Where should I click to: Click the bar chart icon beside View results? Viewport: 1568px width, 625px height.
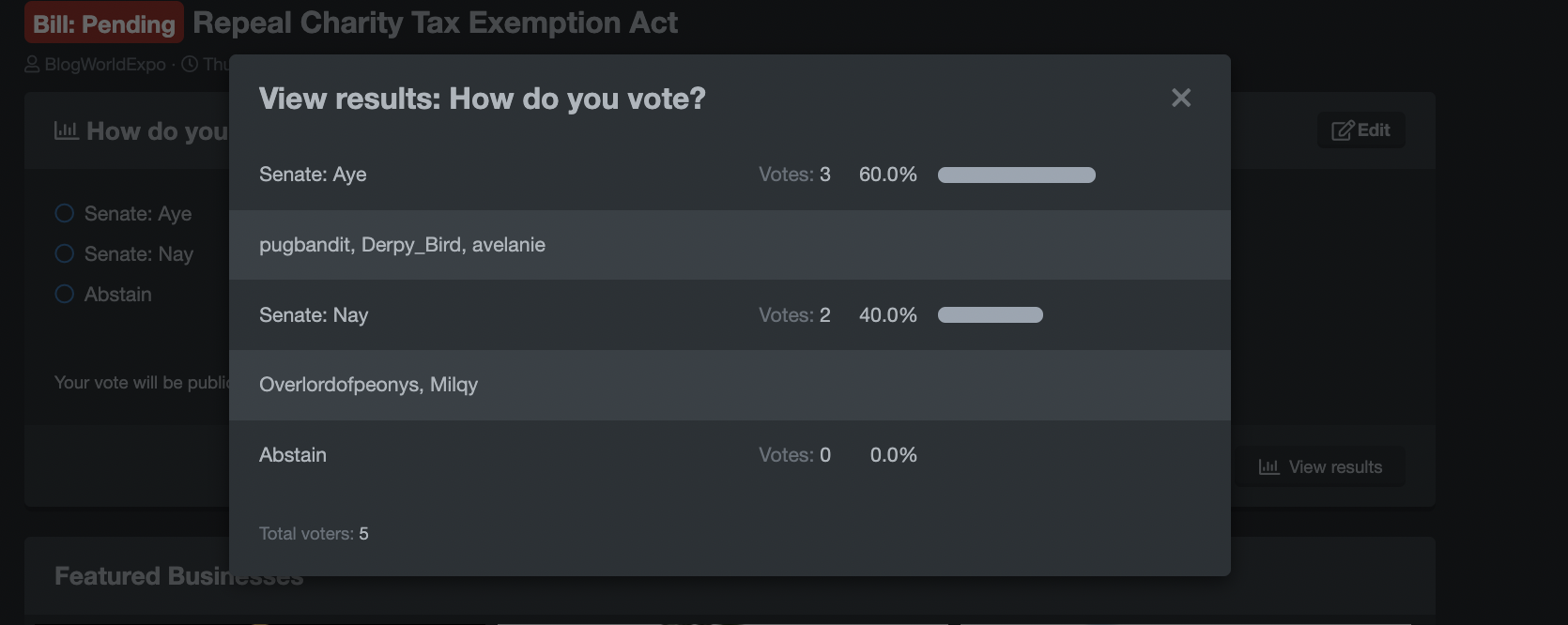[x=1268, y=466]
